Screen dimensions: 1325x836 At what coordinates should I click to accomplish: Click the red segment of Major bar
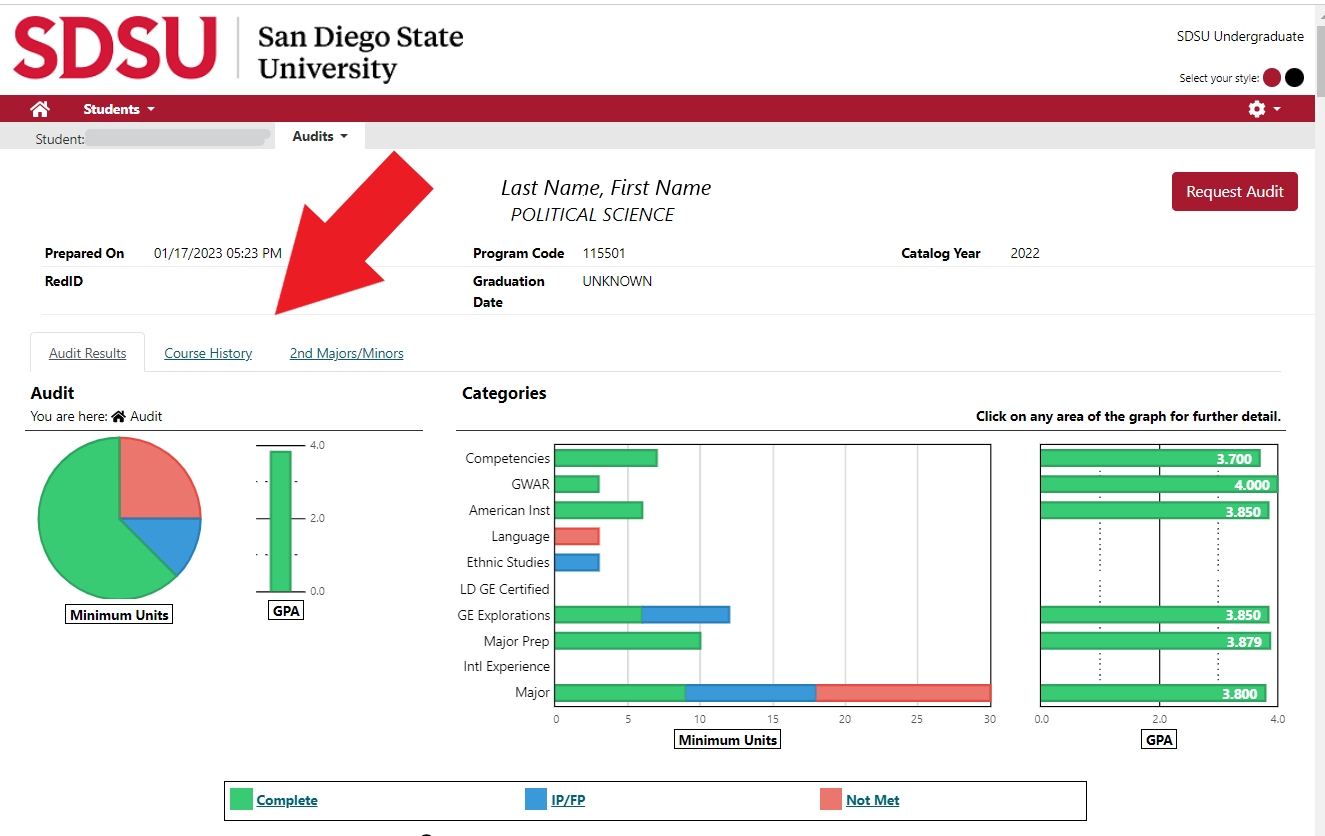[x=904, y=693]
